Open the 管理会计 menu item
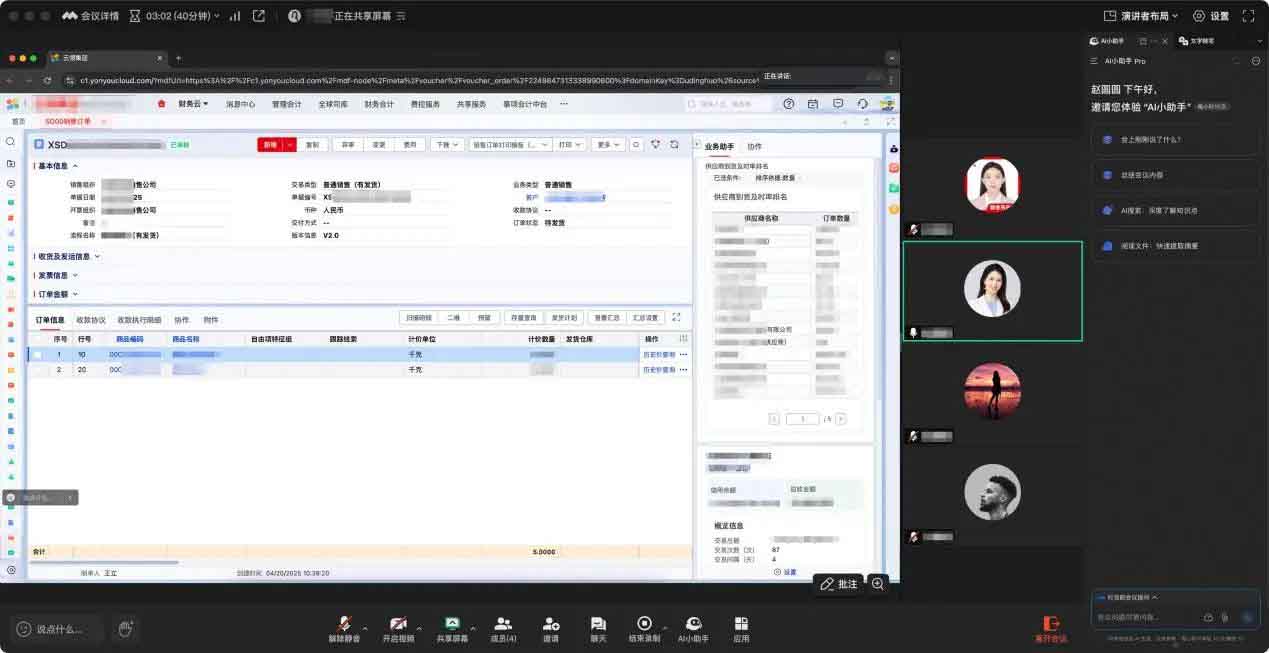 pos(286,104)
